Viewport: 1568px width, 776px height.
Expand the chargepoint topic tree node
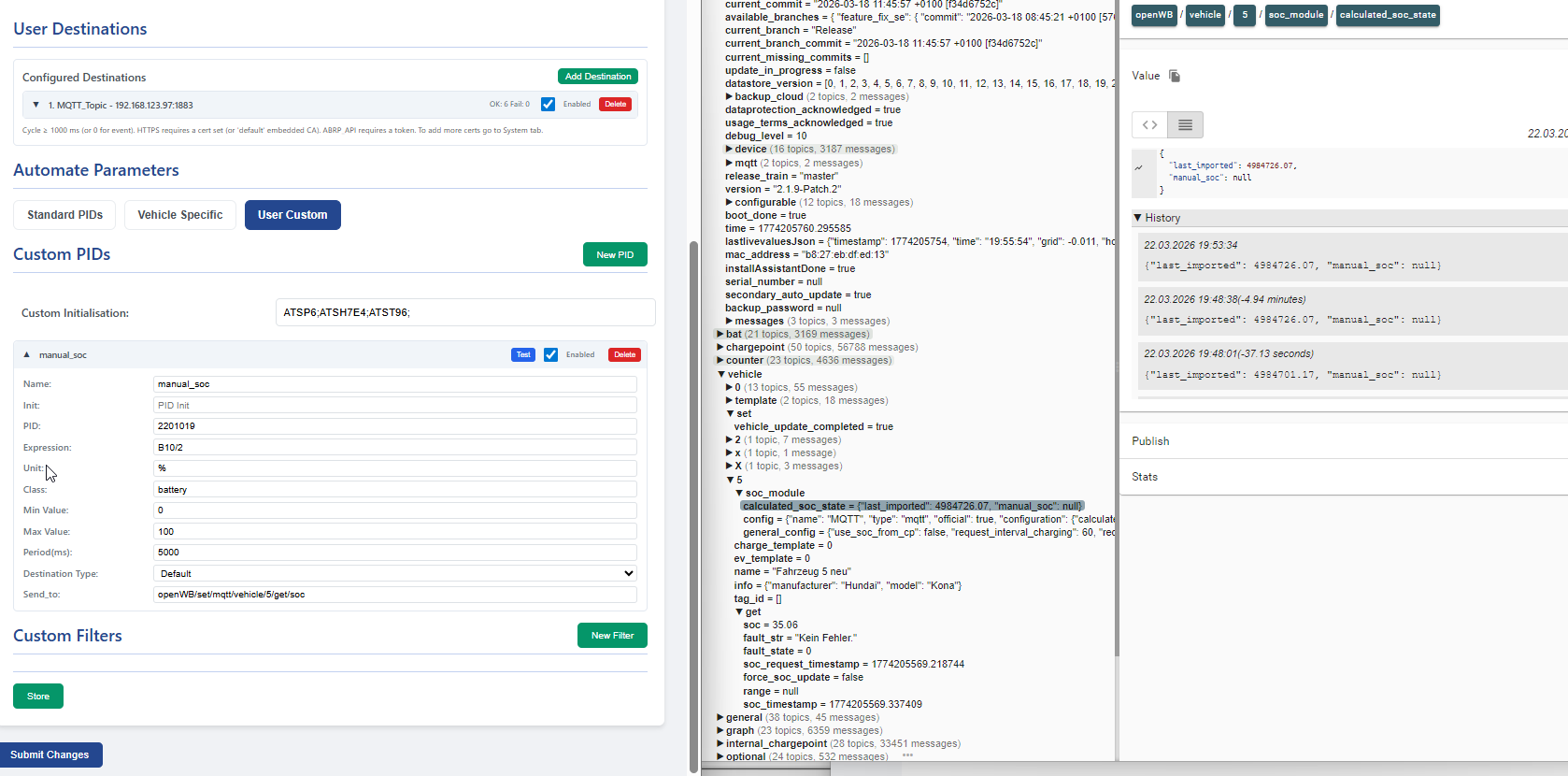pos(720,348)
